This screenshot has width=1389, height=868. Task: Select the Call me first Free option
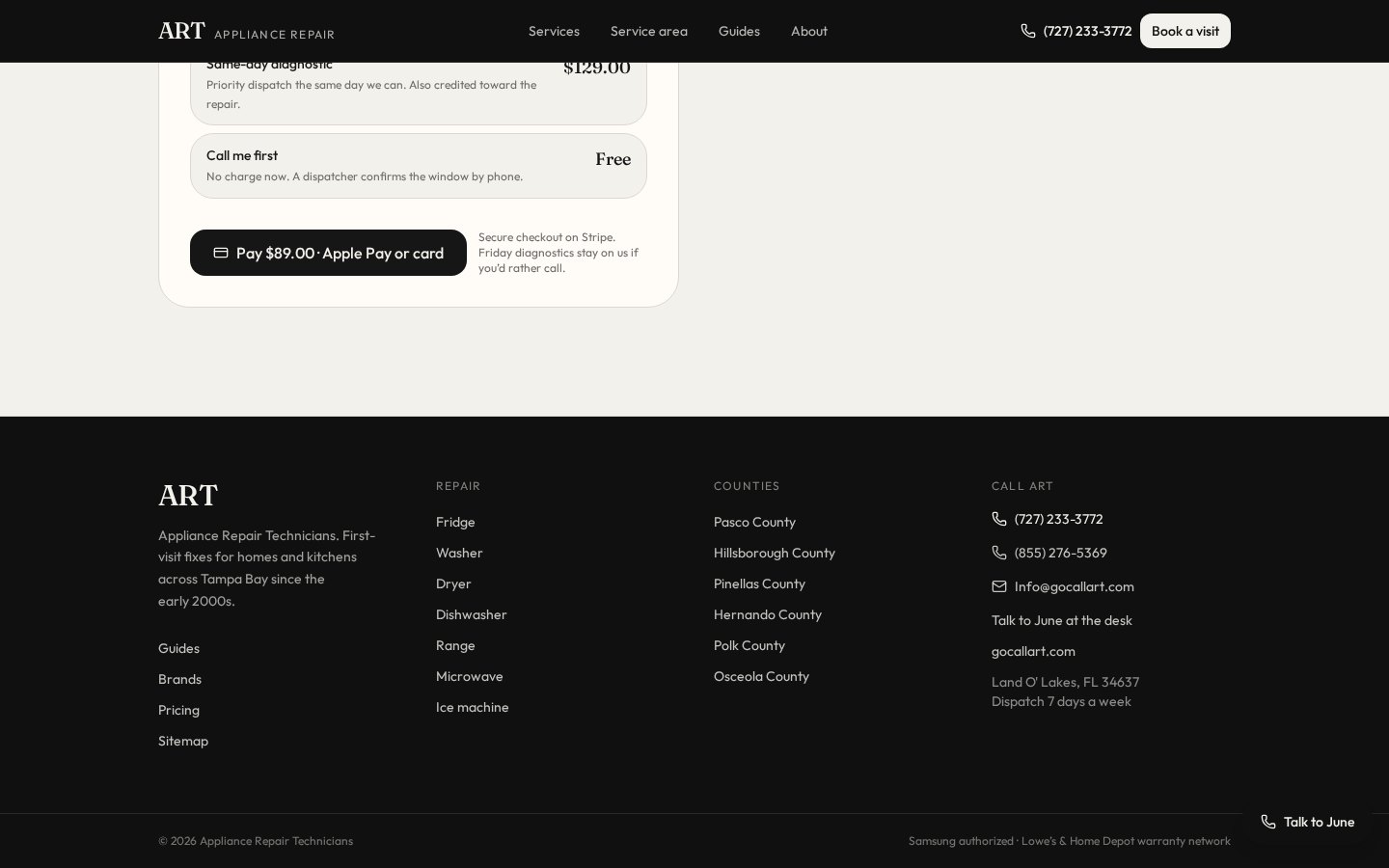pyautogui.click(x=419, y=166)
